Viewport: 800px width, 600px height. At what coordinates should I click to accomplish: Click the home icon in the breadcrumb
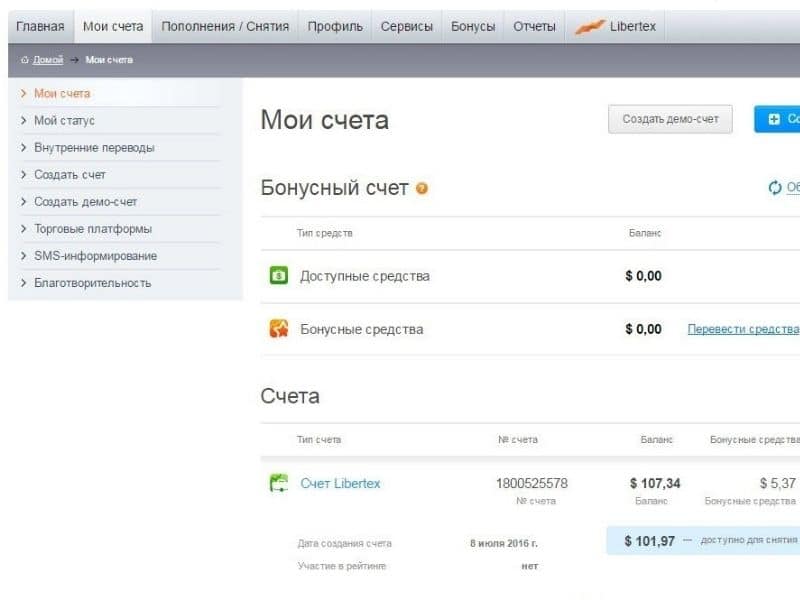(25, 60)
